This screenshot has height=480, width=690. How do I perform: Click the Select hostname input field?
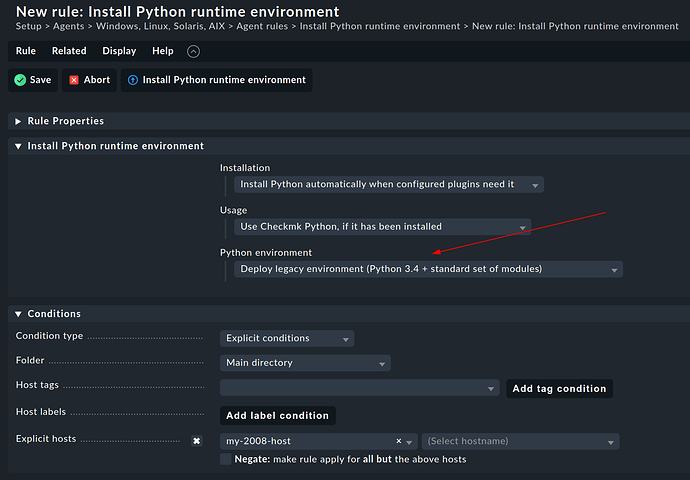point(520,441)
